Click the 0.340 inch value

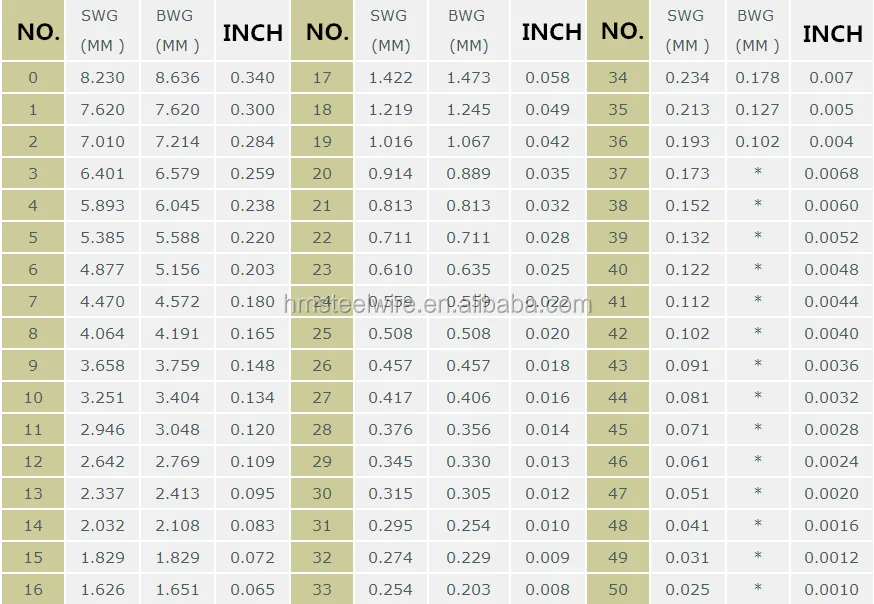coord(252,77)
